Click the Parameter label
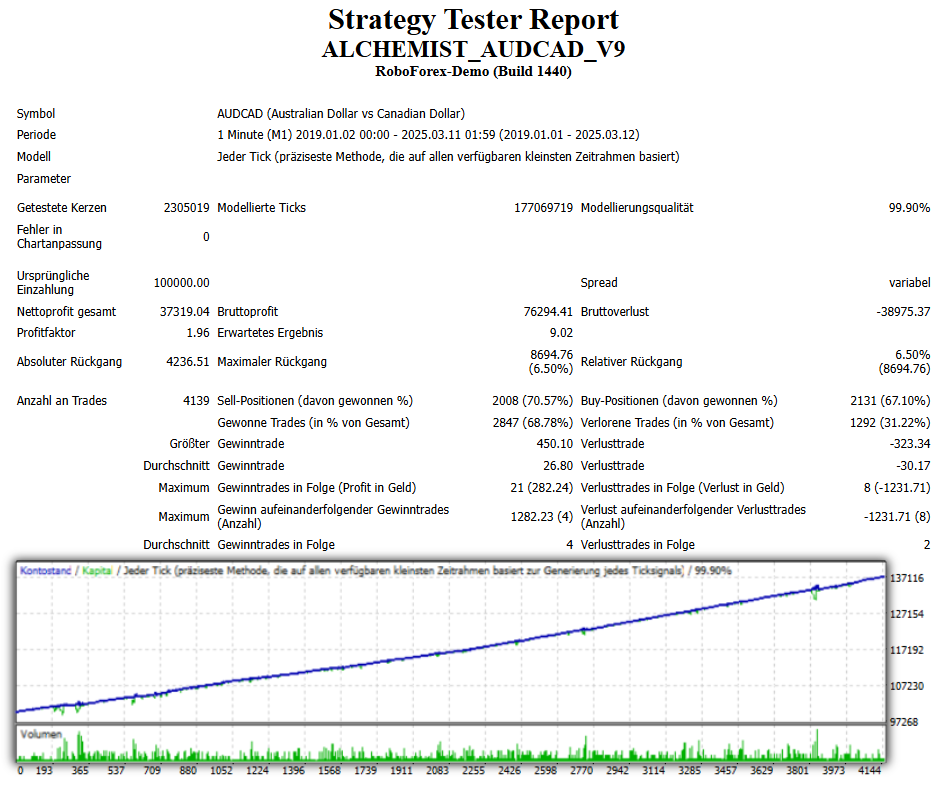Image resolution: width=938 pixels, height=786 pixels. 44,179
